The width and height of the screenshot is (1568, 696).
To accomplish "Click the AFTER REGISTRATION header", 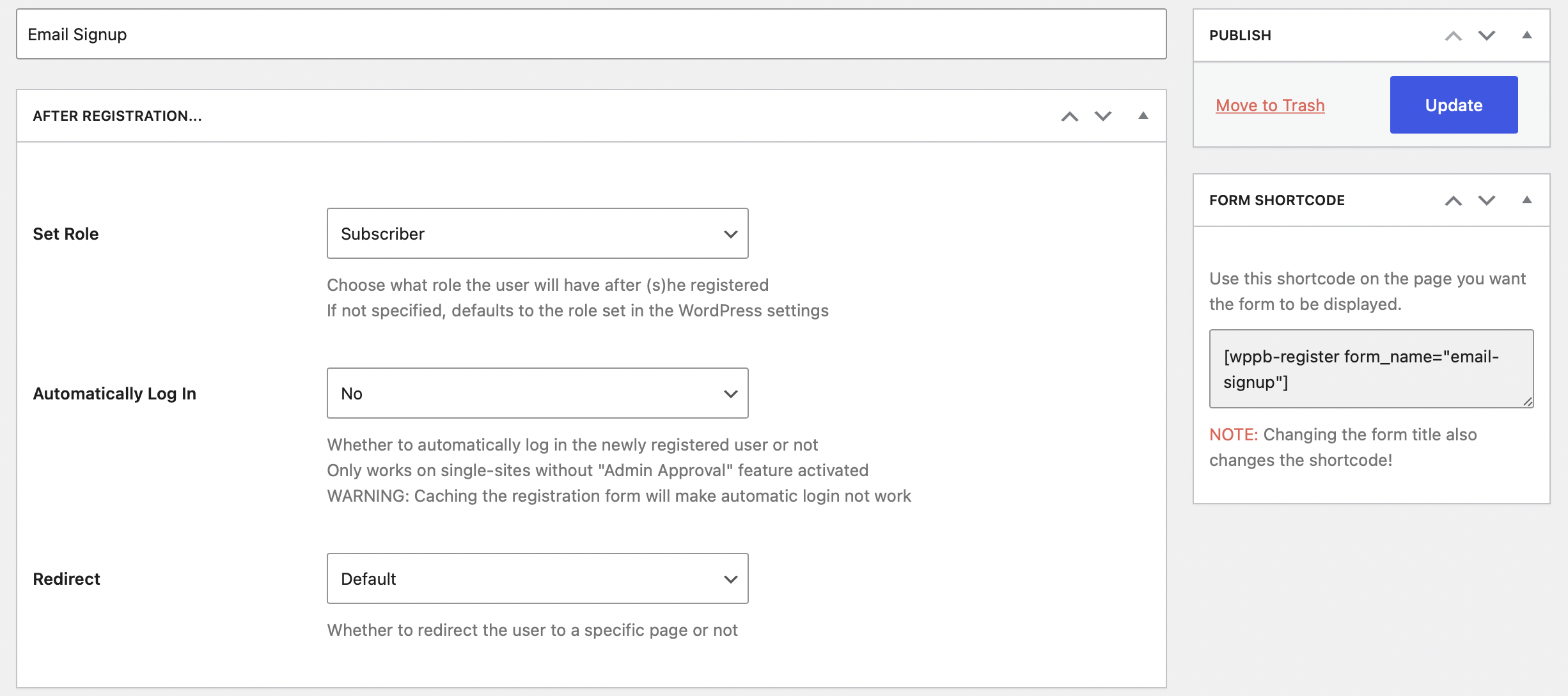I will pyautogui.click(x=118, y=116).
